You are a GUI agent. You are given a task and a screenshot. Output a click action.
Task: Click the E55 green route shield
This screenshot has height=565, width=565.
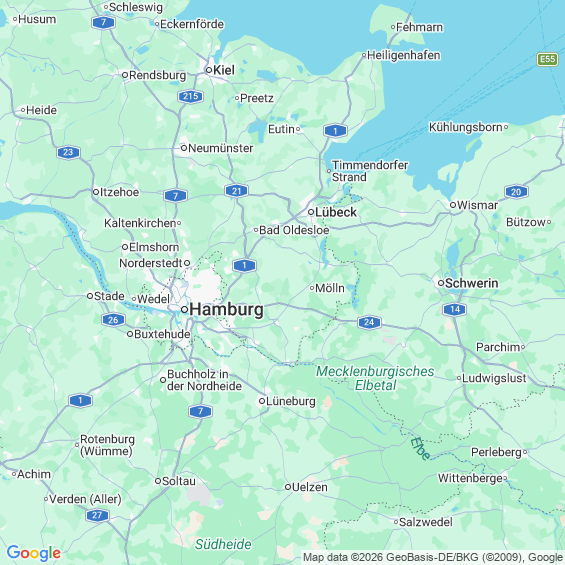pos(547,59)
